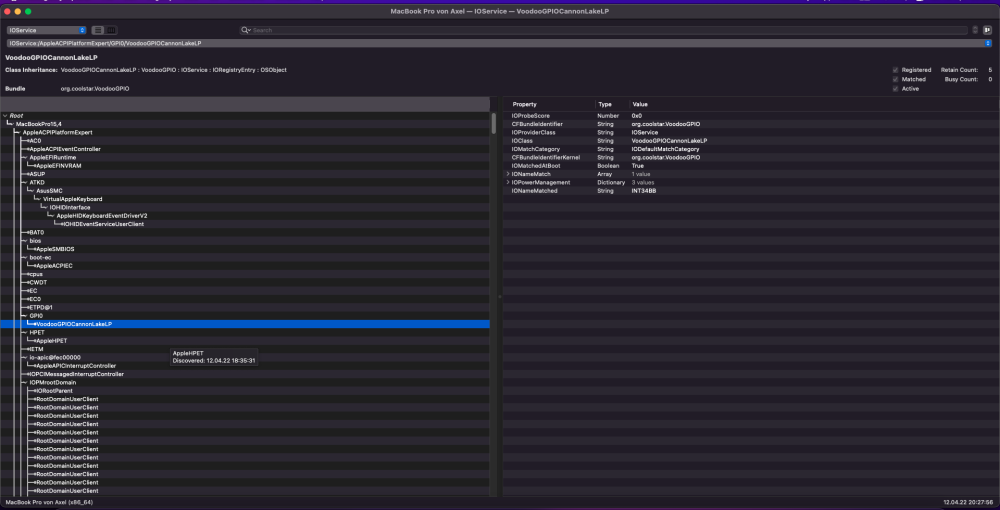Image resolution: width=1000 pixels, height=510 pixels.
Task: Toggle the inspector panel icon at top right
Action: (x=987, y=30)
